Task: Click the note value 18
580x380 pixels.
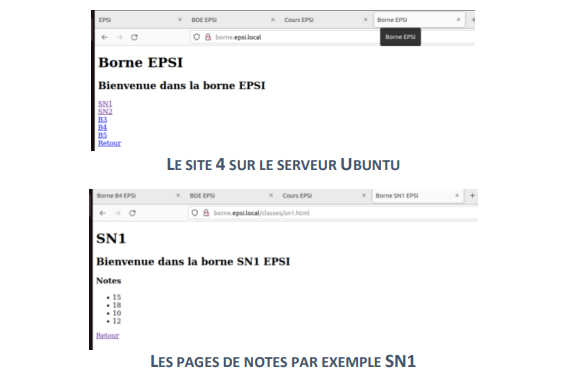Action: 117,305
